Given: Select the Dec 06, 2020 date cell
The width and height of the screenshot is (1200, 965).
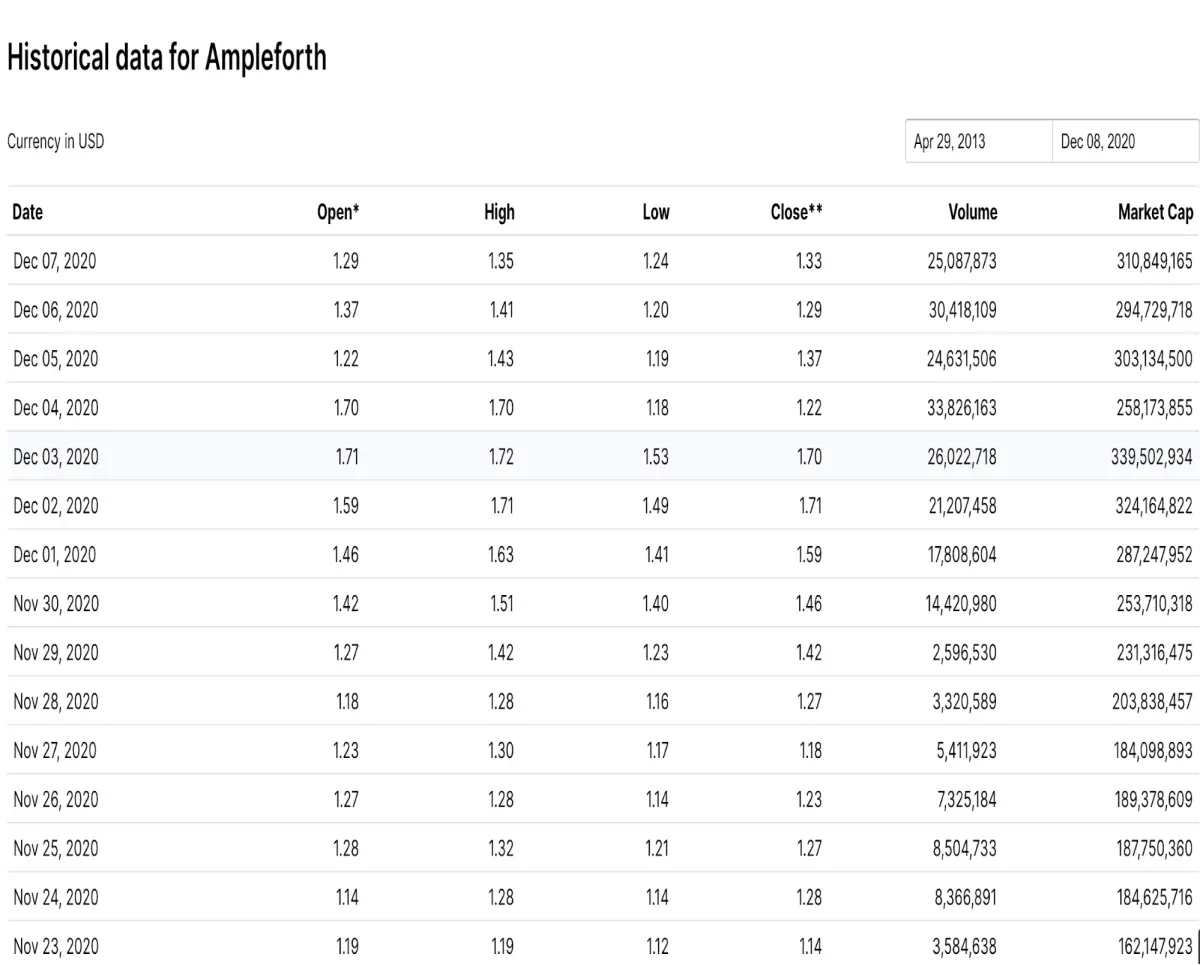Looking at the screenshot, I should coord(55,310).
